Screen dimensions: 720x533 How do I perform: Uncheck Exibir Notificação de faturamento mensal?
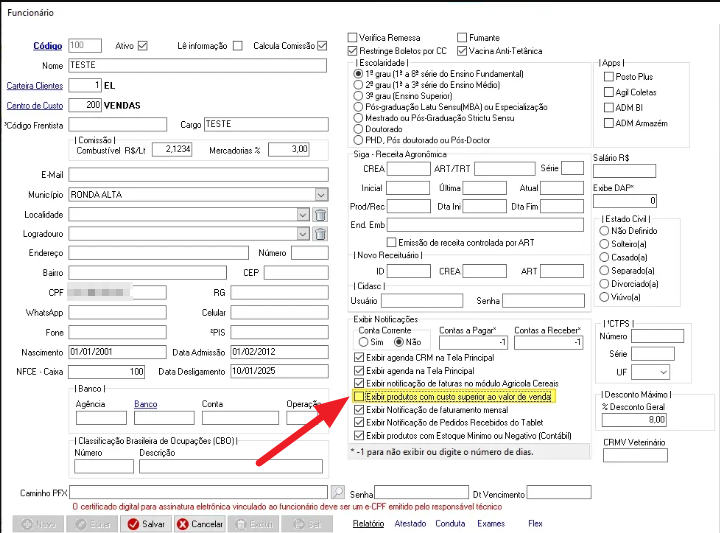coord(359,410)
